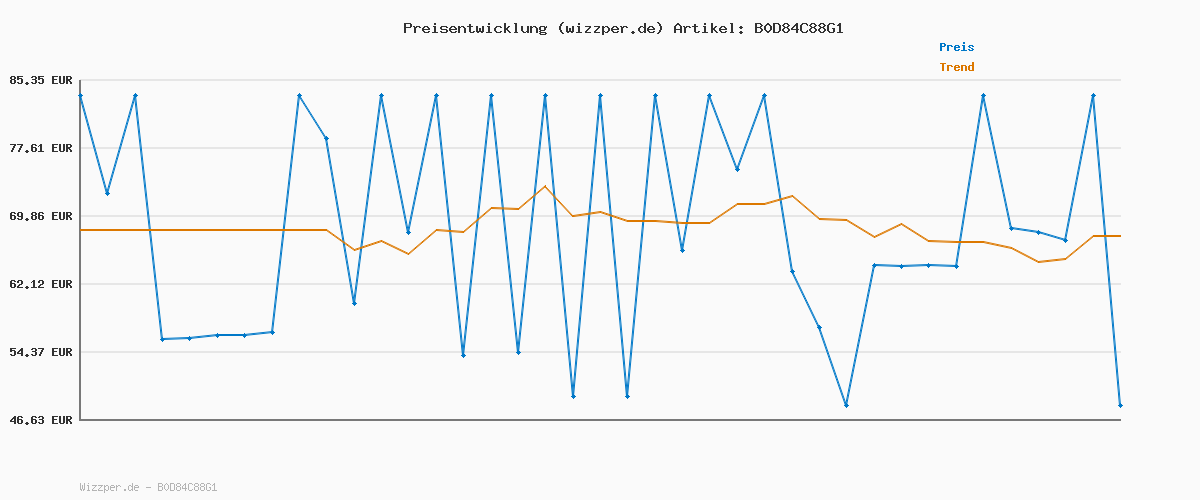
Task: Select the price point near 78 EUR
Action: [x=326, y=138]
